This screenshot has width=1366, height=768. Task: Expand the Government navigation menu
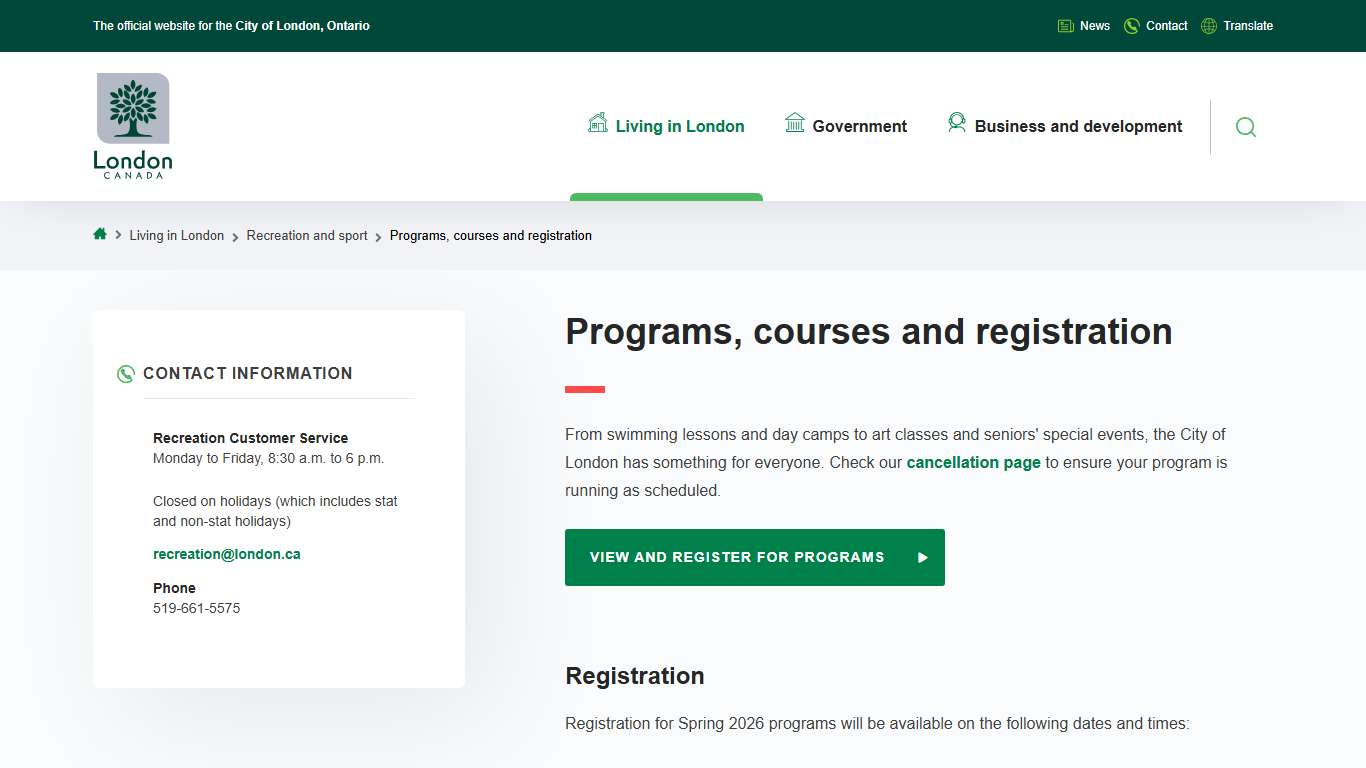pyautogui.click(x=858, y=126)
